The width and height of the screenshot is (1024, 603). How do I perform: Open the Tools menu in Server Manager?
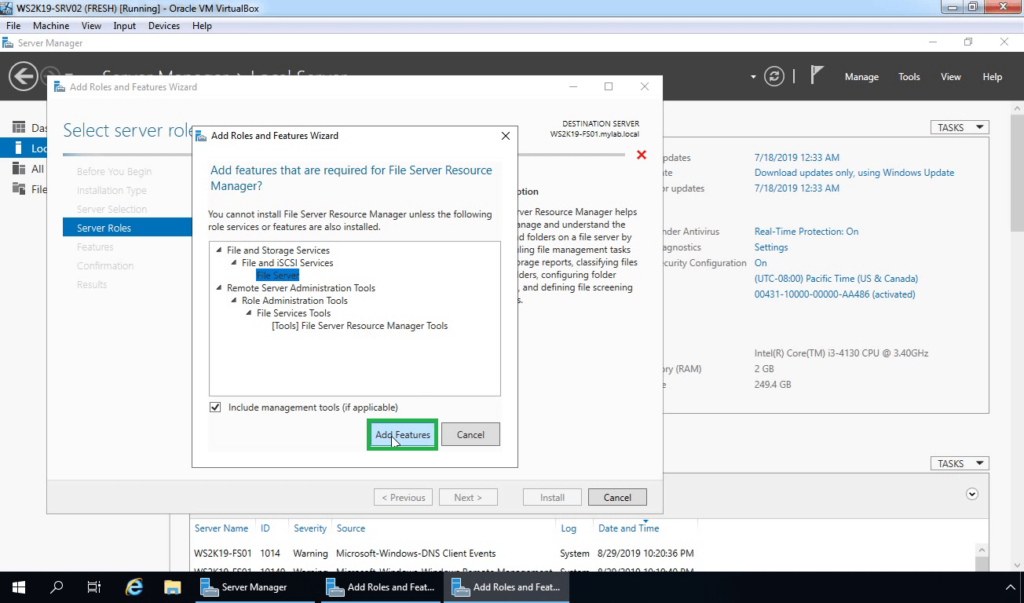click(x=909, y=76)
